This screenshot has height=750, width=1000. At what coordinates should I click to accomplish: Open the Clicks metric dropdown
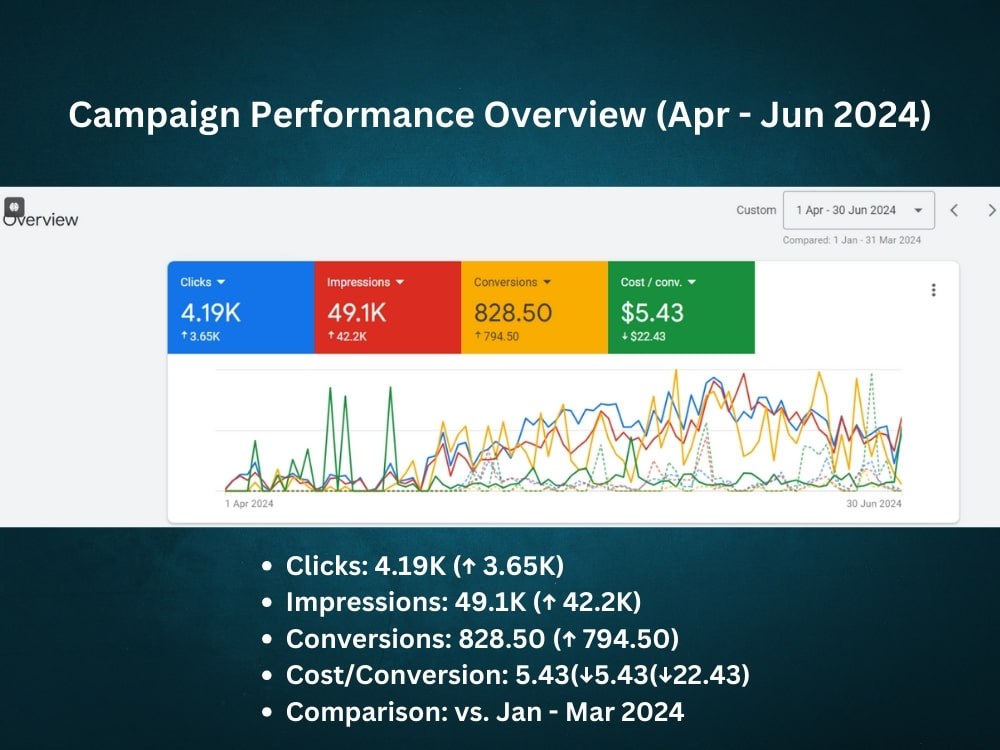point(203,282)
